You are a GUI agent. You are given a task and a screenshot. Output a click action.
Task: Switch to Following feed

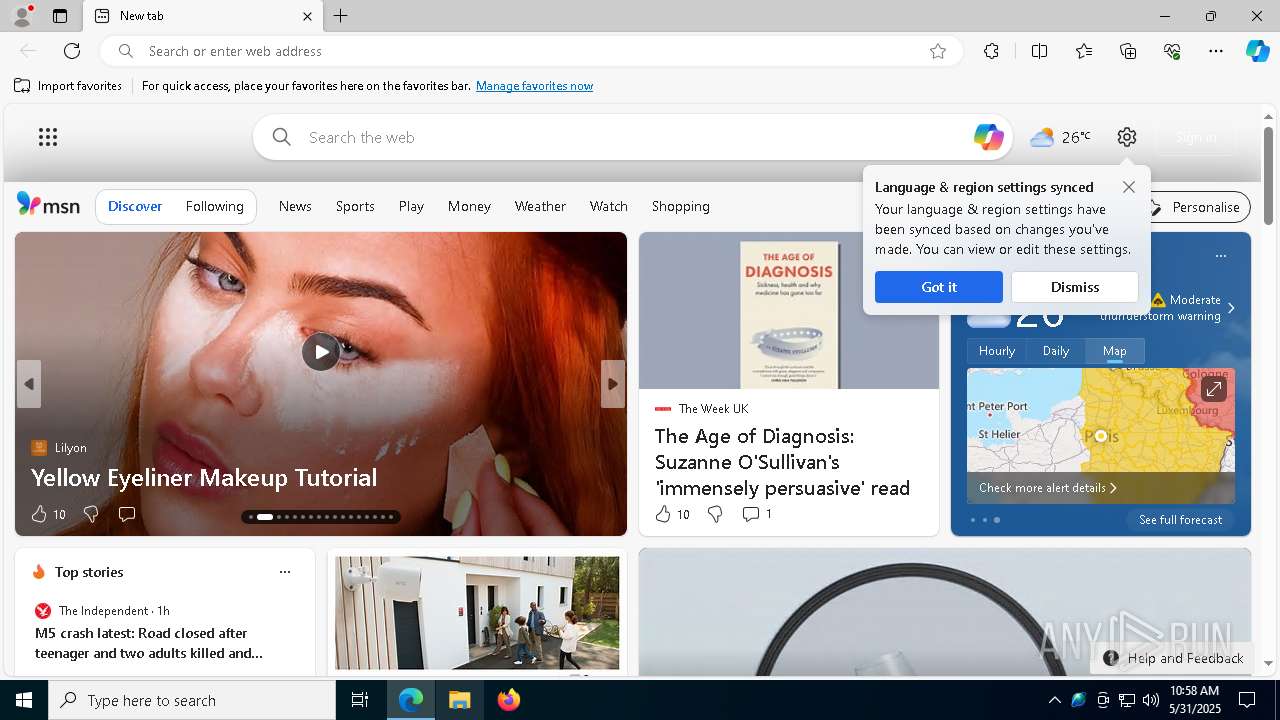point(215,206)
